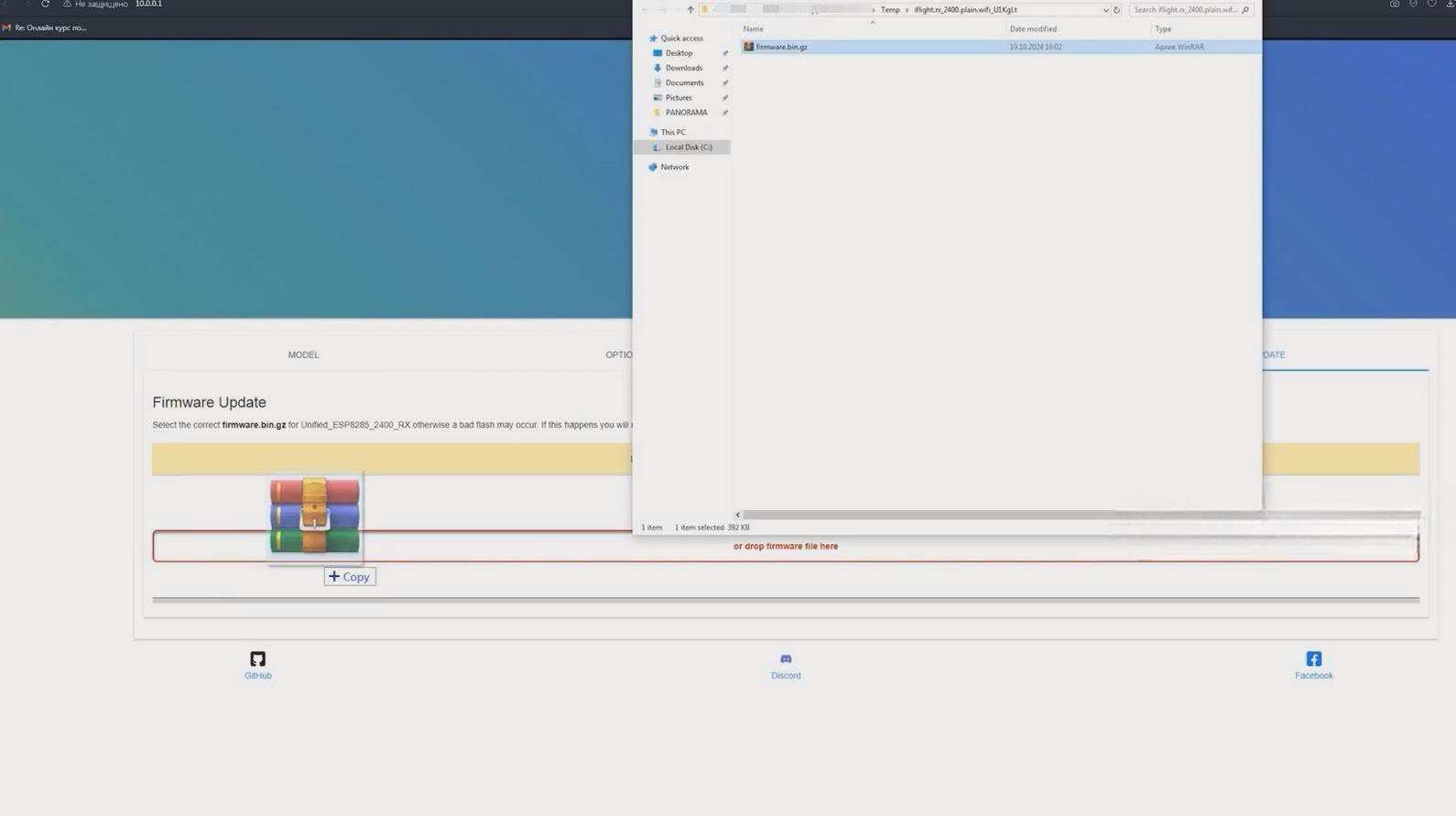Select Quick access in navigation pane
Screen dimensions: 1456x816
(x=681, y=38)
